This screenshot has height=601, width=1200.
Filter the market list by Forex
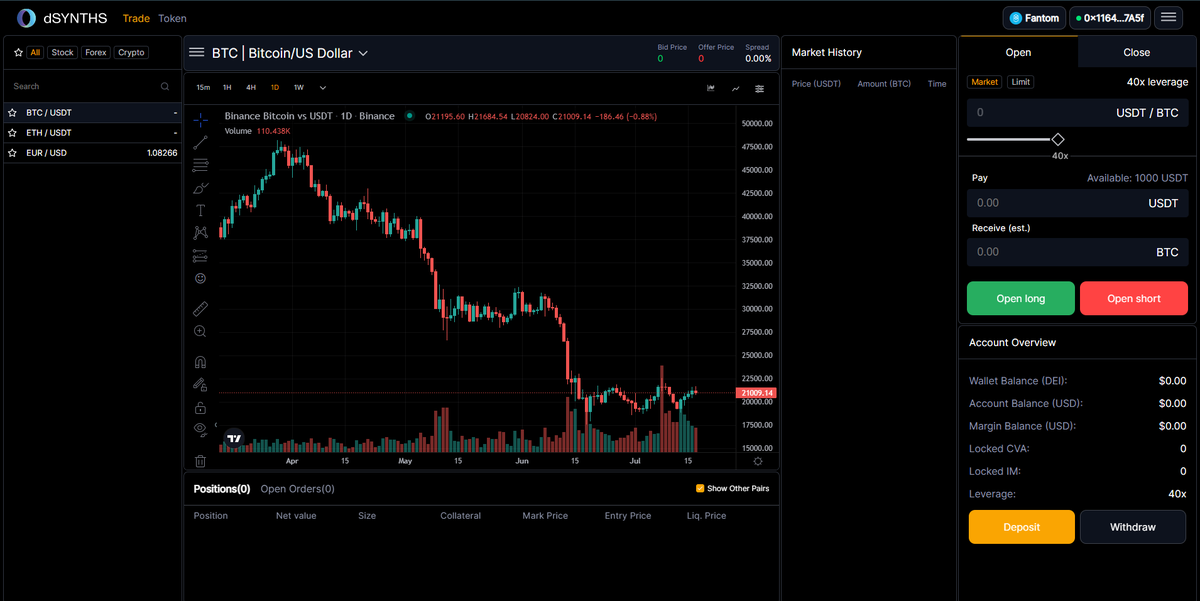[96, 52]
